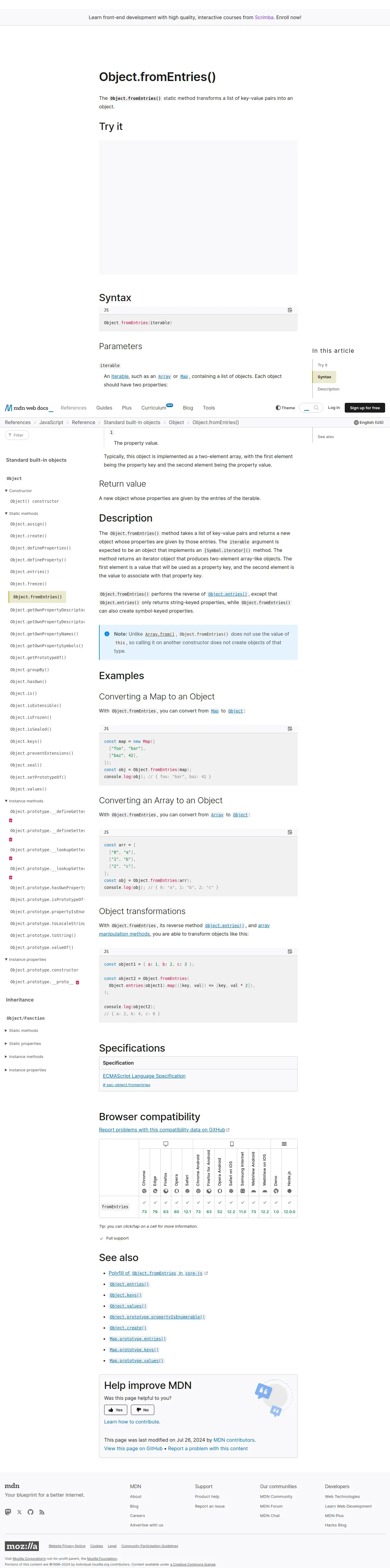
Task: Click external link icon after GitHub compatibility link
Action: click(228, 1130)
